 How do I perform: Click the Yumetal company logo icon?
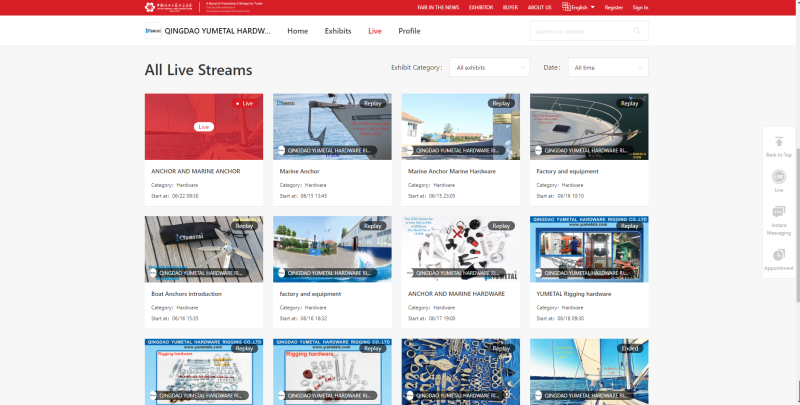[153, 31]
